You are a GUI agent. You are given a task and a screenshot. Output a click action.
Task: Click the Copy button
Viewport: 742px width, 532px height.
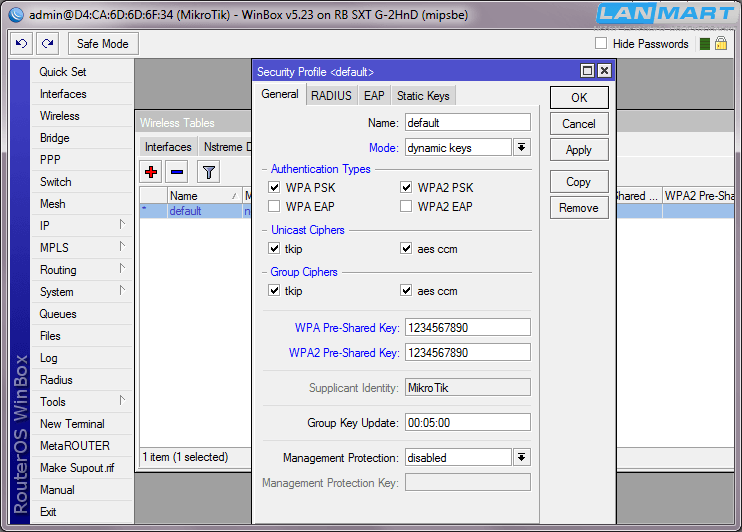(579, 182)
